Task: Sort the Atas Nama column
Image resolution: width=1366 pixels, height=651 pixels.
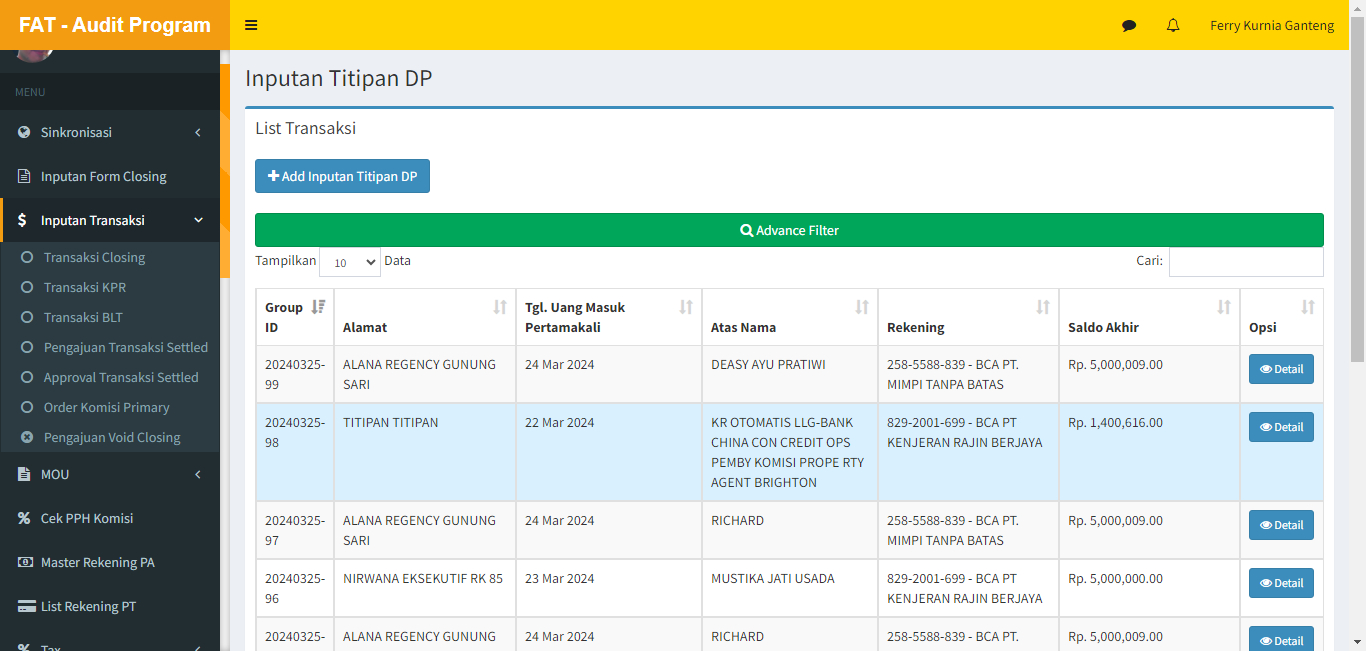Action: point(861,307)
